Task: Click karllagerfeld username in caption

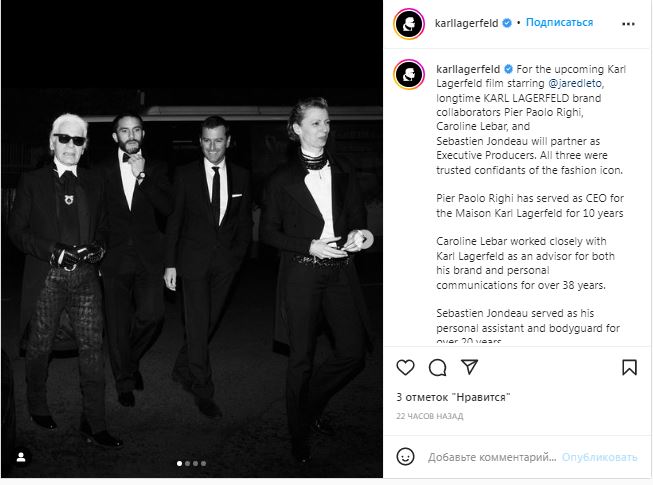Action: point(468,69)
